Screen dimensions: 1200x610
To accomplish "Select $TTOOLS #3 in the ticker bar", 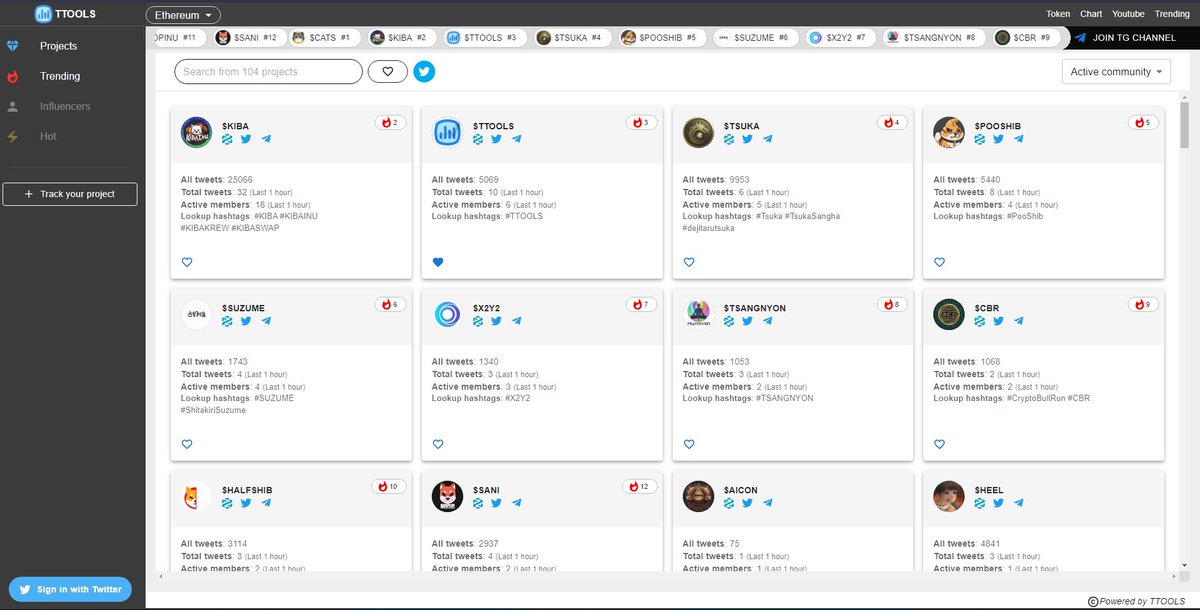I will pos(483,37).
